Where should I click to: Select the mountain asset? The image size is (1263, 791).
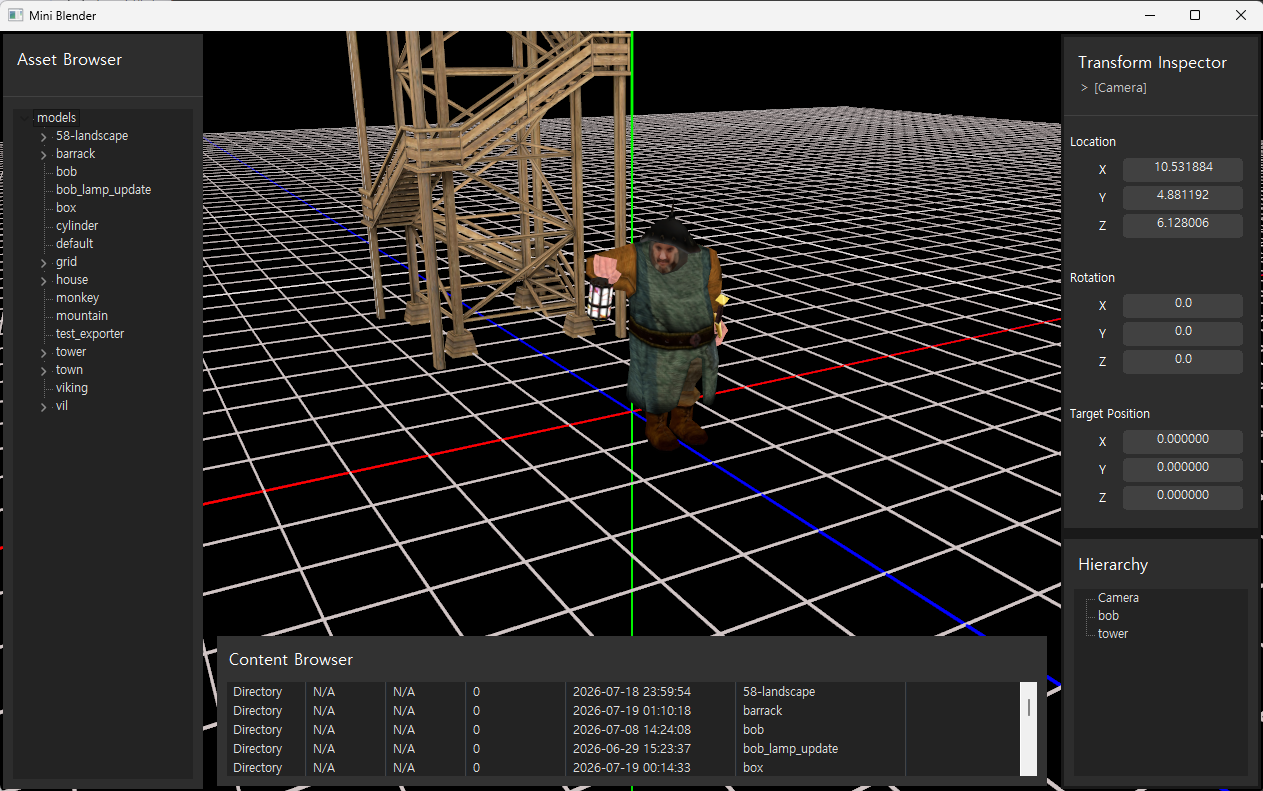click(x=82, y=316)
